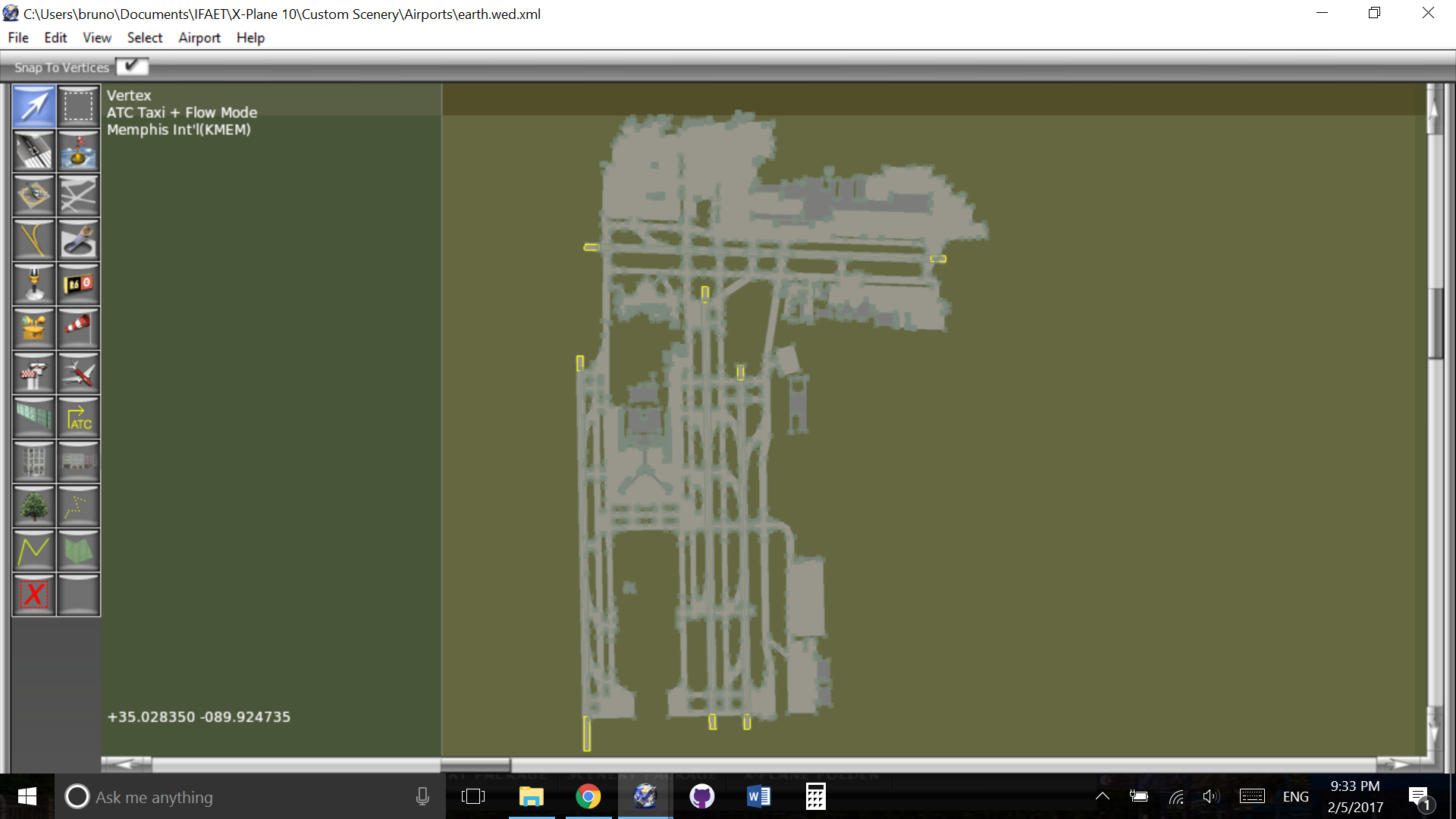
Task: Show hidden system tray icons
Action: (1102, 796)
